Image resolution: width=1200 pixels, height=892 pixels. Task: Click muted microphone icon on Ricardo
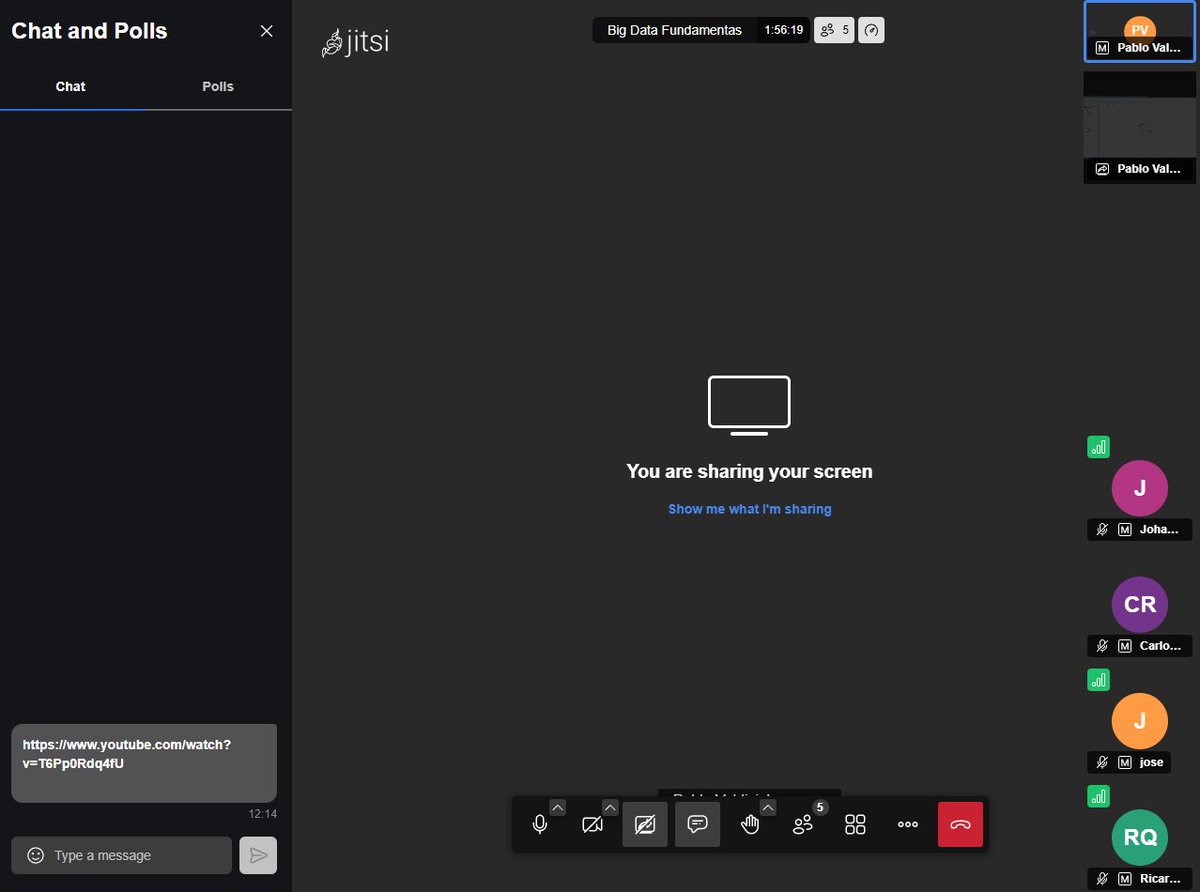1102,879
